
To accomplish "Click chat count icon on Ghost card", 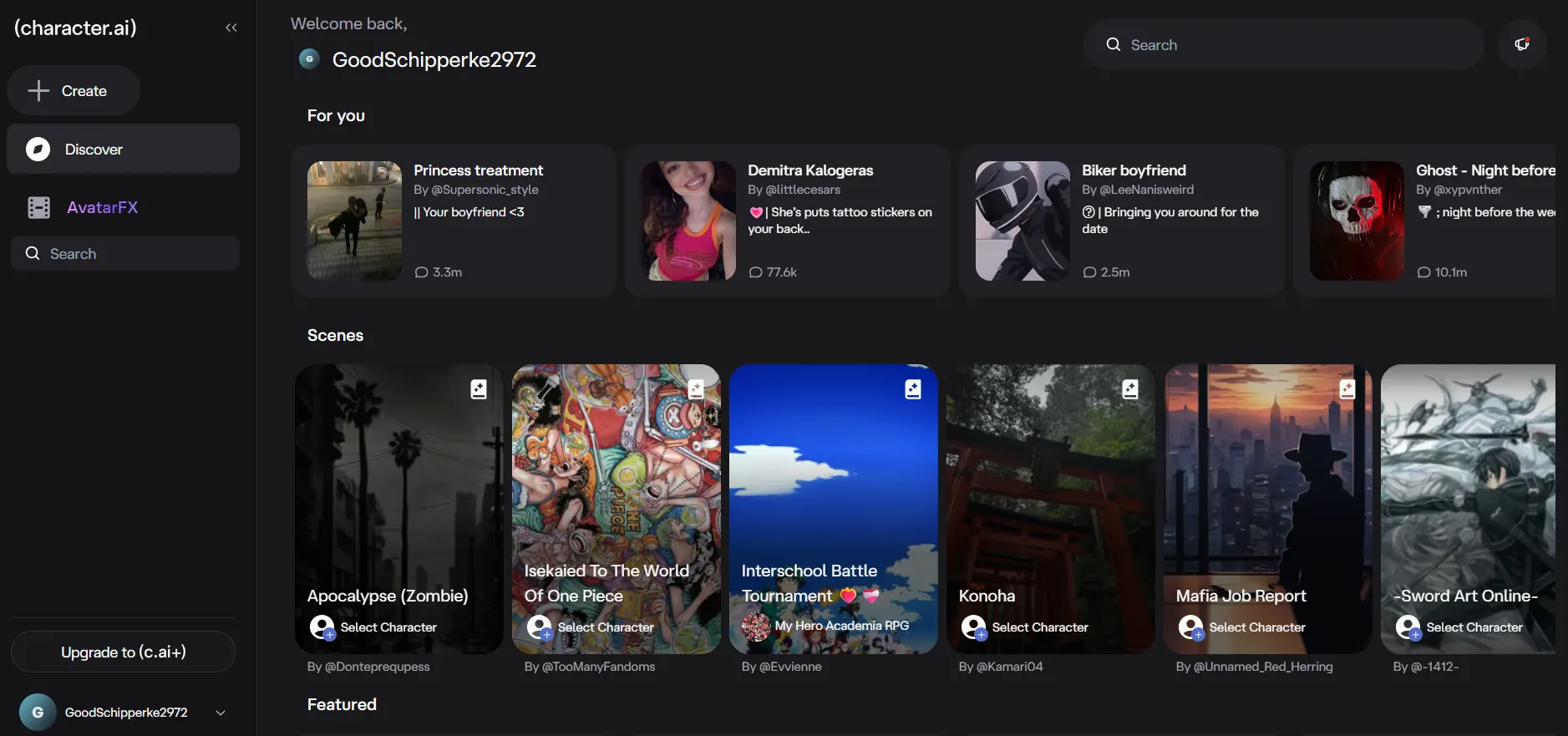I will [1423, 272].
